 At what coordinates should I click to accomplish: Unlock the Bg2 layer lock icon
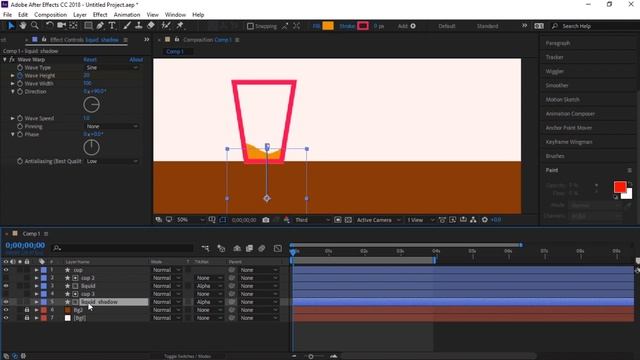click(x=27, y=310)
